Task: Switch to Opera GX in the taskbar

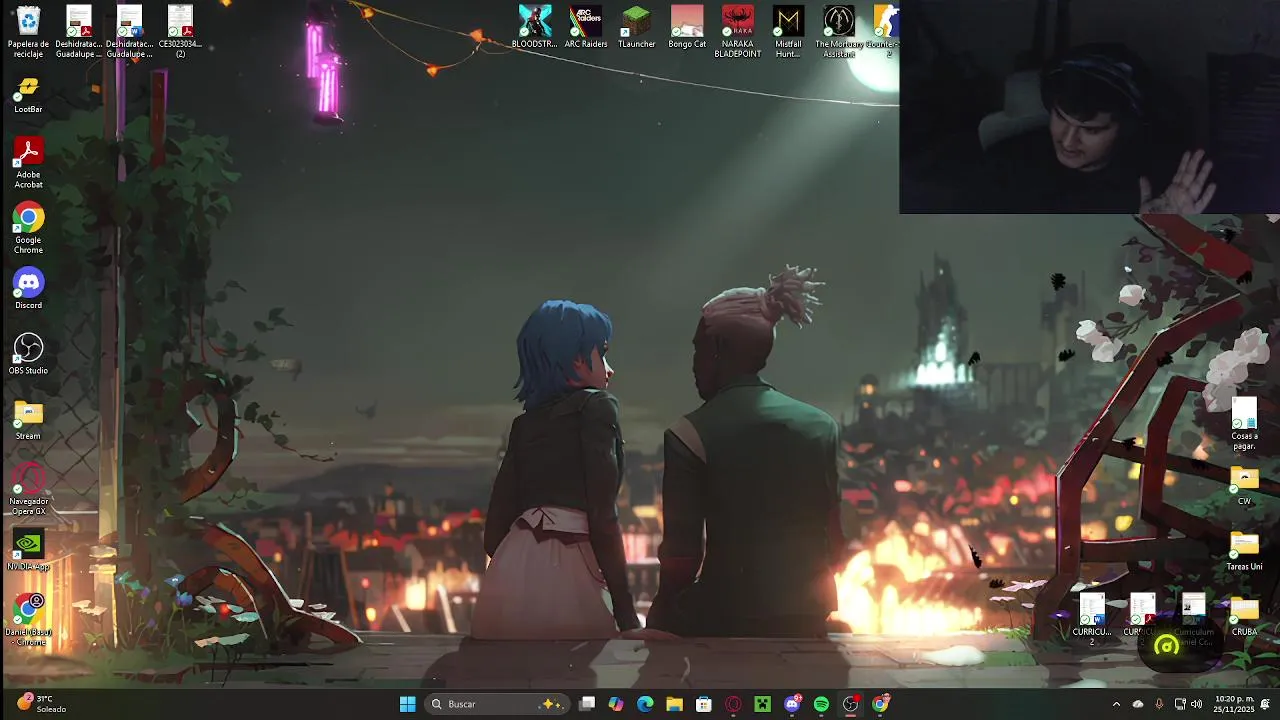Action: 733,704
